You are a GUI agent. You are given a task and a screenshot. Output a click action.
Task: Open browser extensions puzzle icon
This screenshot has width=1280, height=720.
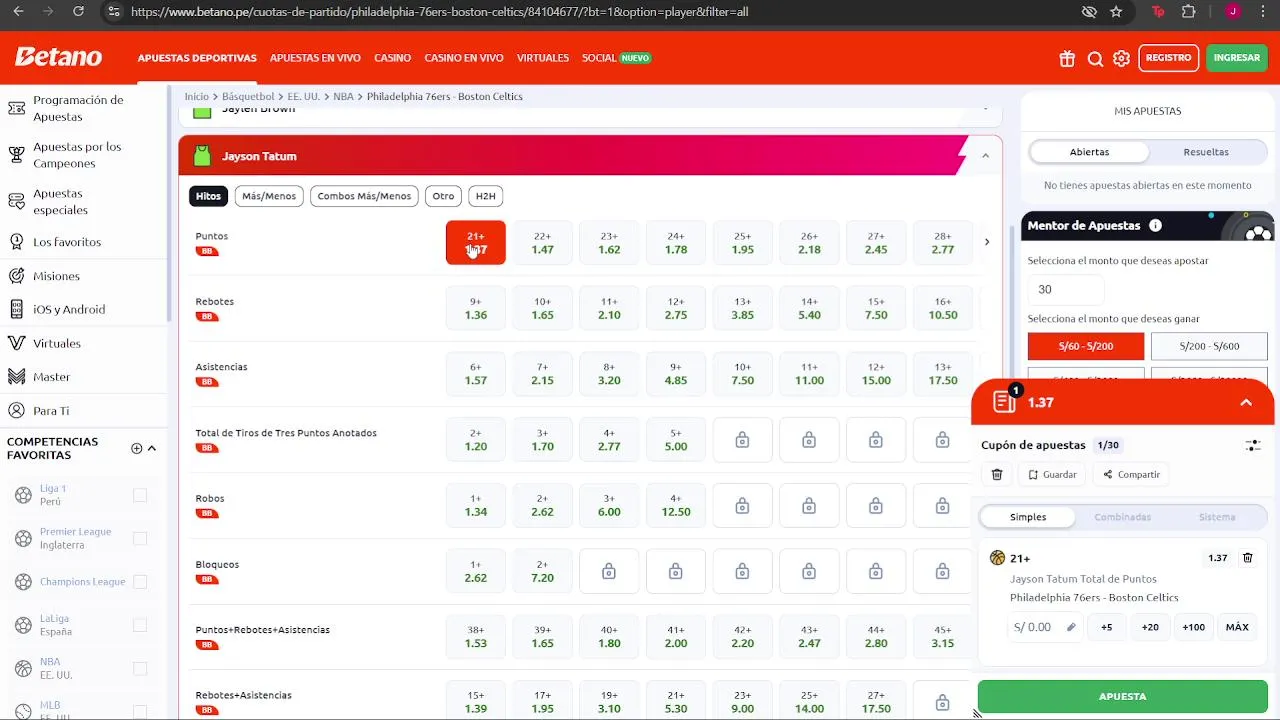(x=1188, y=12)
